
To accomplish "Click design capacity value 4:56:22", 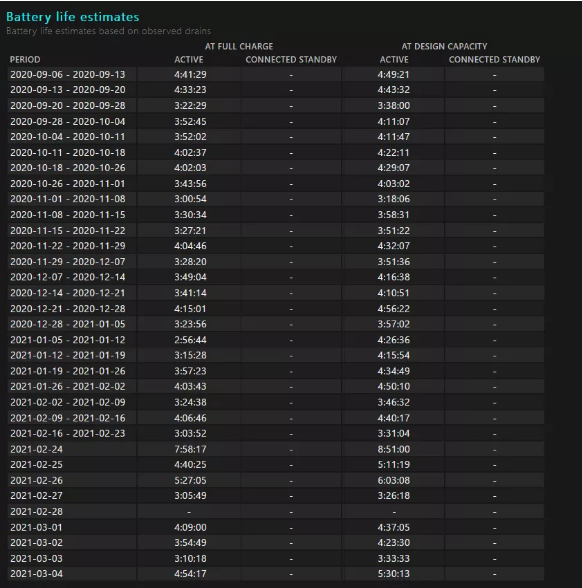I will 393,309.
